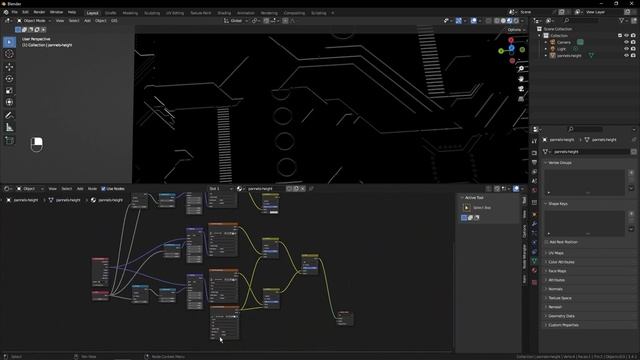This screenshot has height=360, width=640.
Task: Click the viewport pan hand icon
Action: [x=521, y=79]
